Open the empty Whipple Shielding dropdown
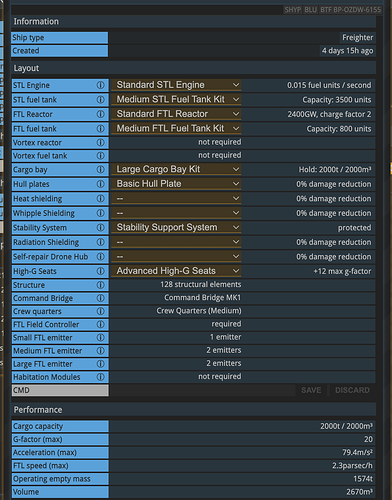 [x=176, y=213]
